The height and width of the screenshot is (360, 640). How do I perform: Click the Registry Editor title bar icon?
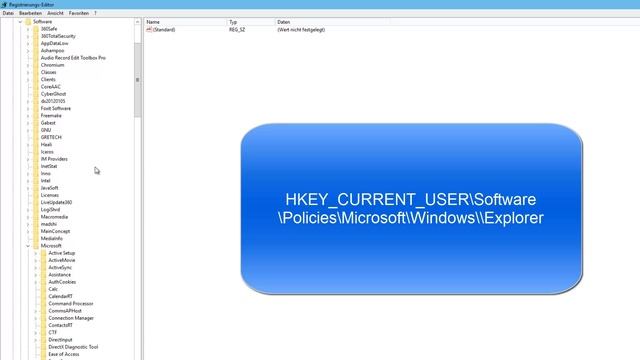point(4,4)
